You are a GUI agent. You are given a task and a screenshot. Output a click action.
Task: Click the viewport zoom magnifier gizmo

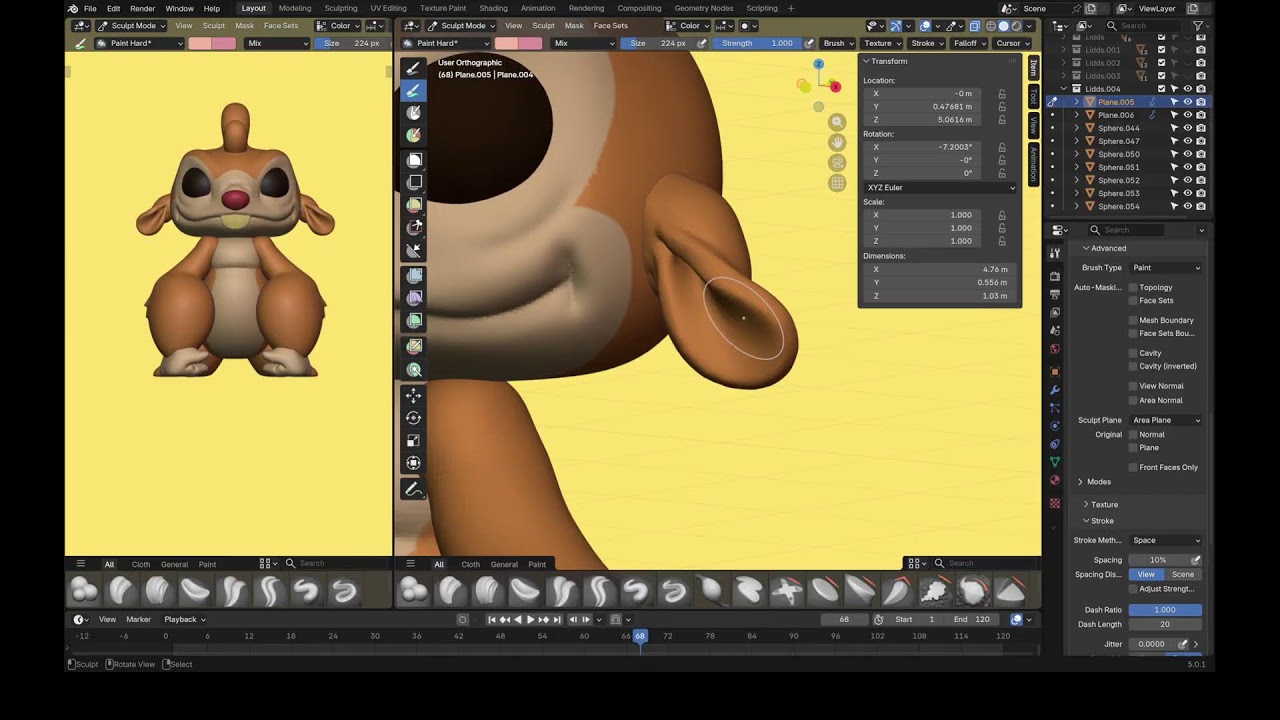tap(837, 122)
